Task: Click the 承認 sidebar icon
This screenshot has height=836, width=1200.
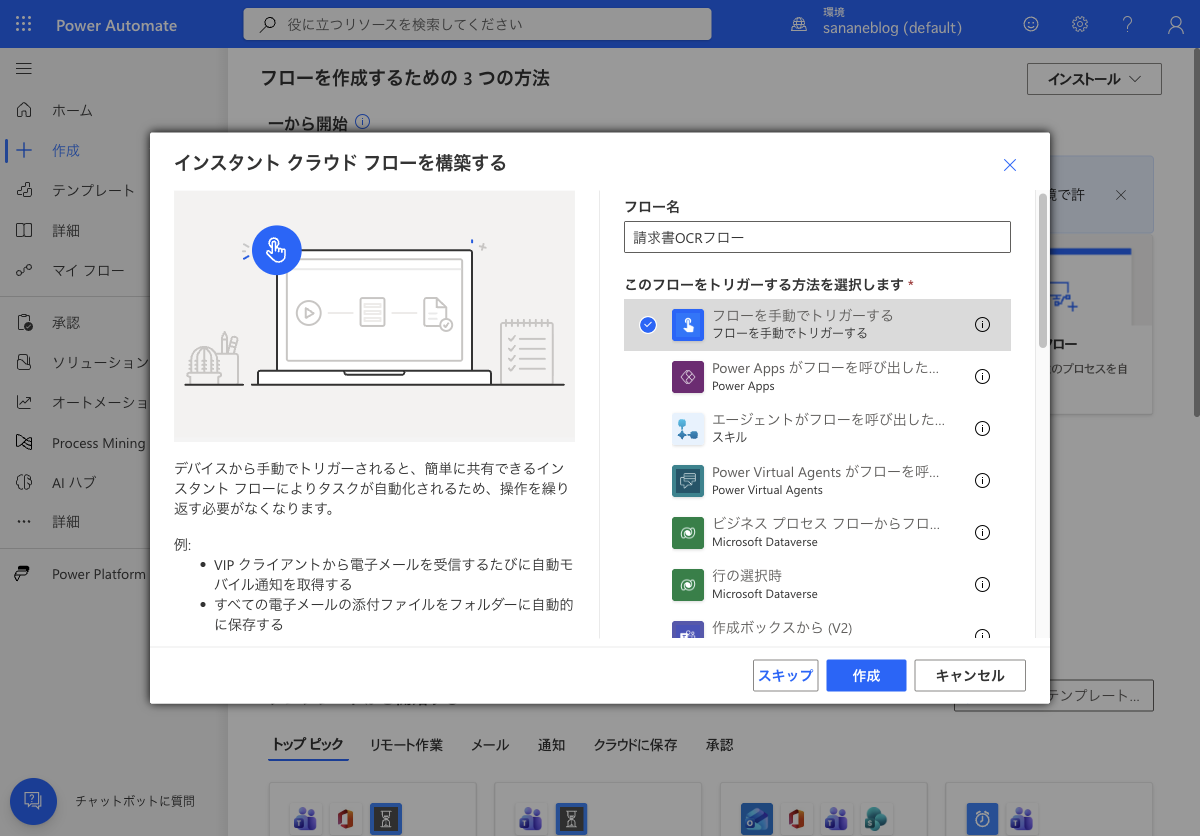Action: point(25,322)
